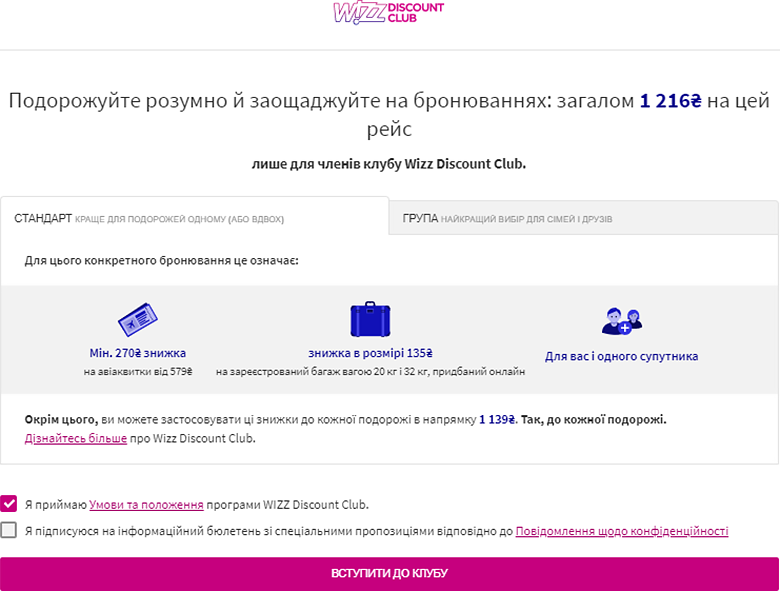Click the blue suitcase baggage icon

369,319
